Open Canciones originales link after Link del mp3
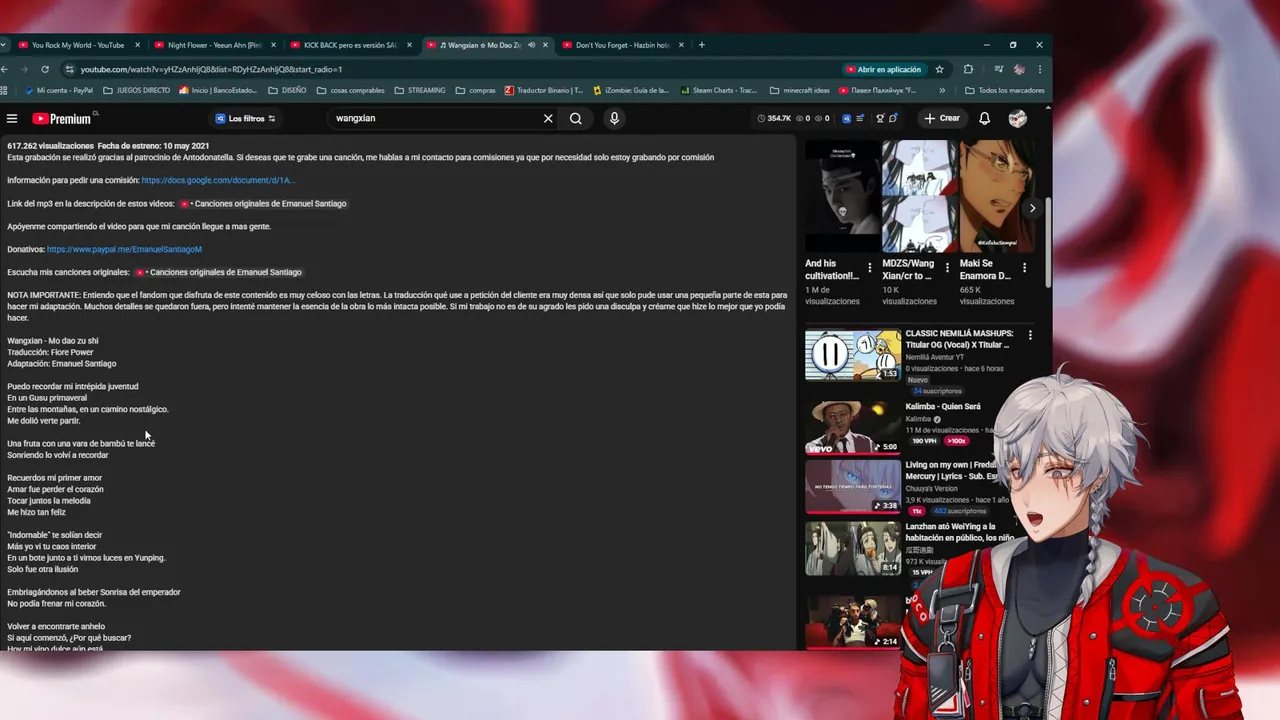Screen dimensions: 1280x720 click(264, 204)
